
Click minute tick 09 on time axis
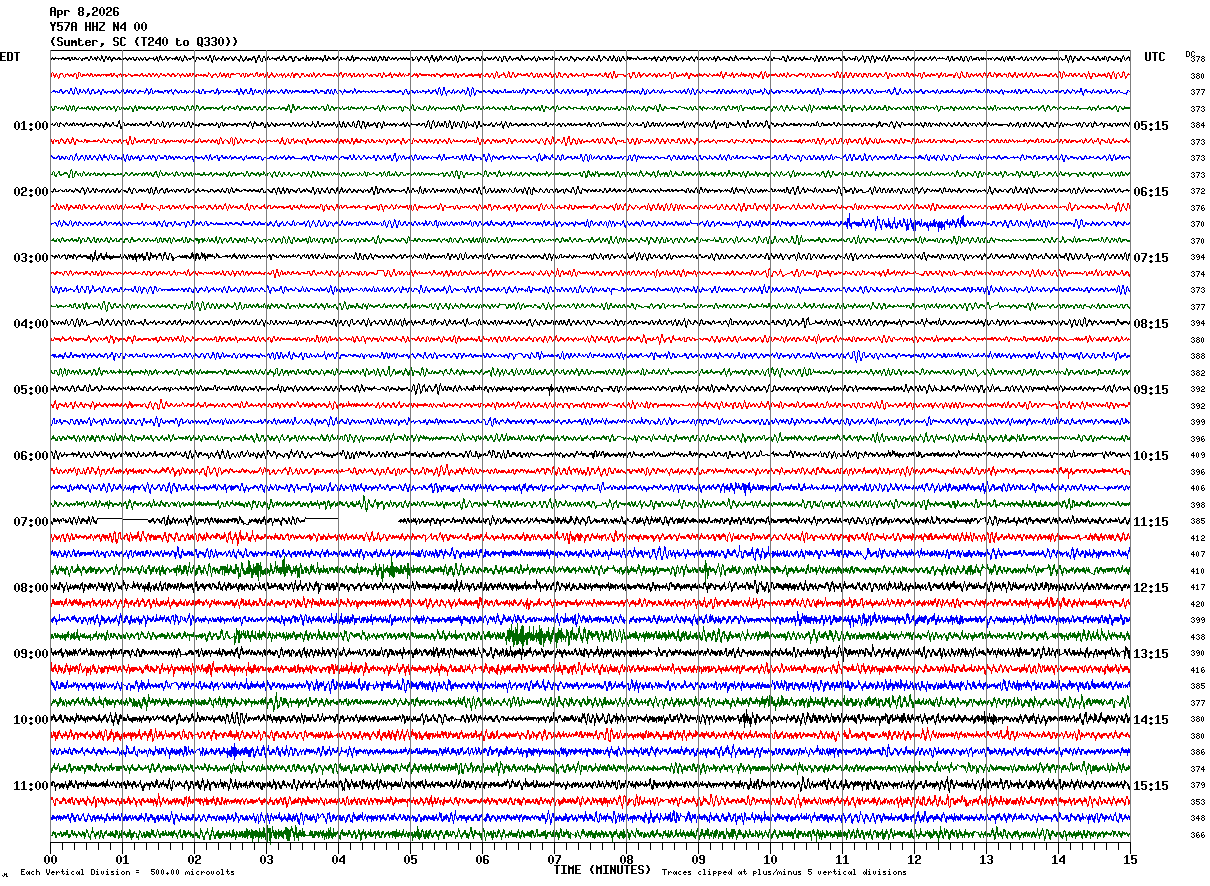698,859
